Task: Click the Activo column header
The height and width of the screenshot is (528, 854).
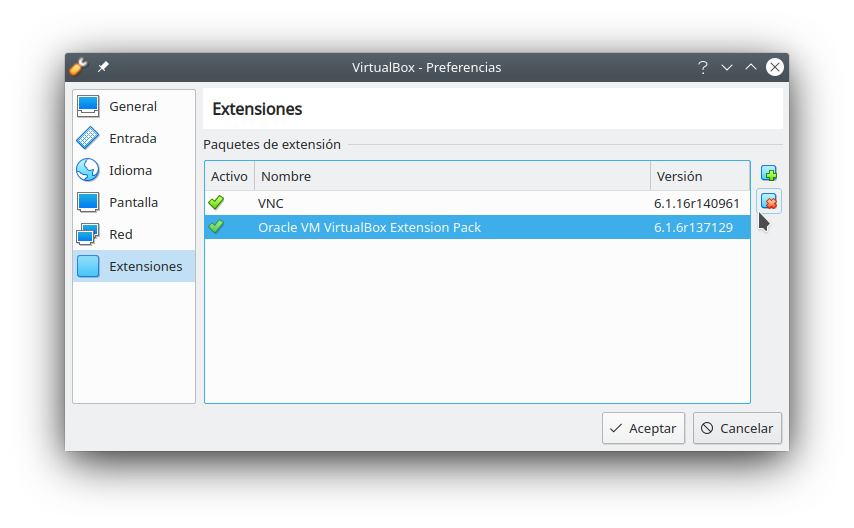Action: tap(229, 176)
